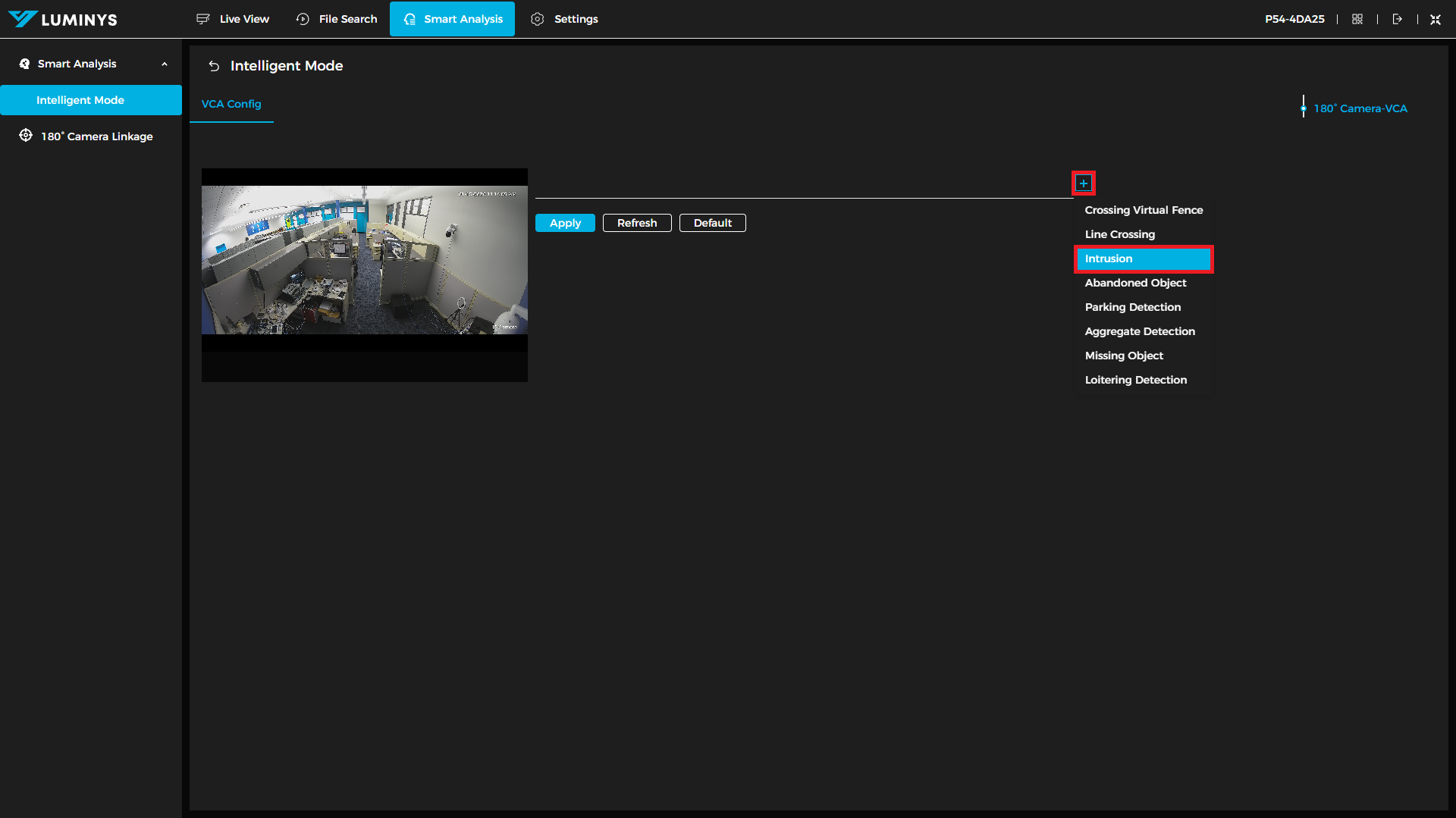The image size is (1456, 818).
Task: Click the back arrow beside Intelligent Mode
Action: [x=214, y=67]
